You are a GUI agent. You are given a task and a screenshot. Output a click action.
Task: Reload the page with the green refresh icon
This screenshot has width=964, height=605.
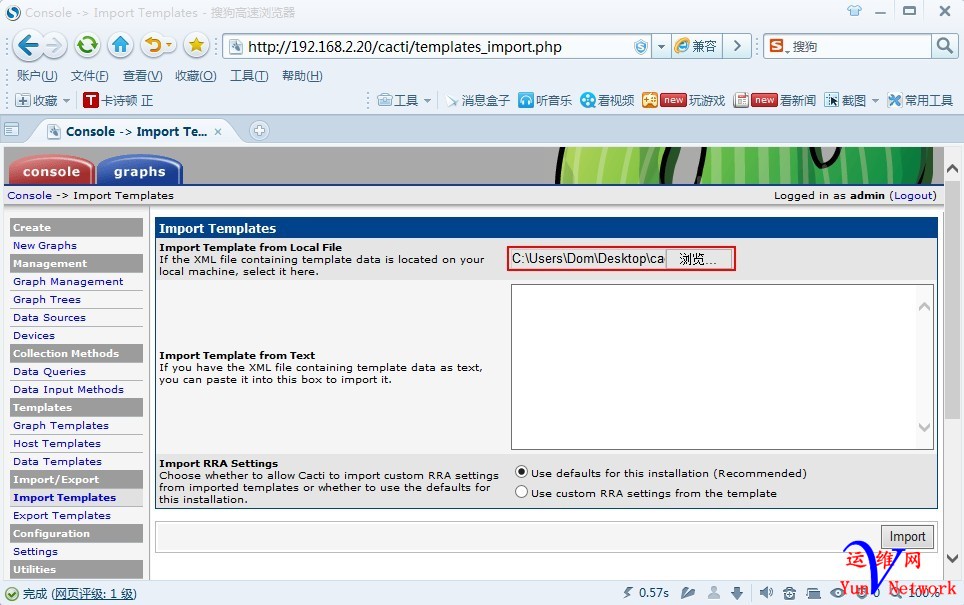87,45
